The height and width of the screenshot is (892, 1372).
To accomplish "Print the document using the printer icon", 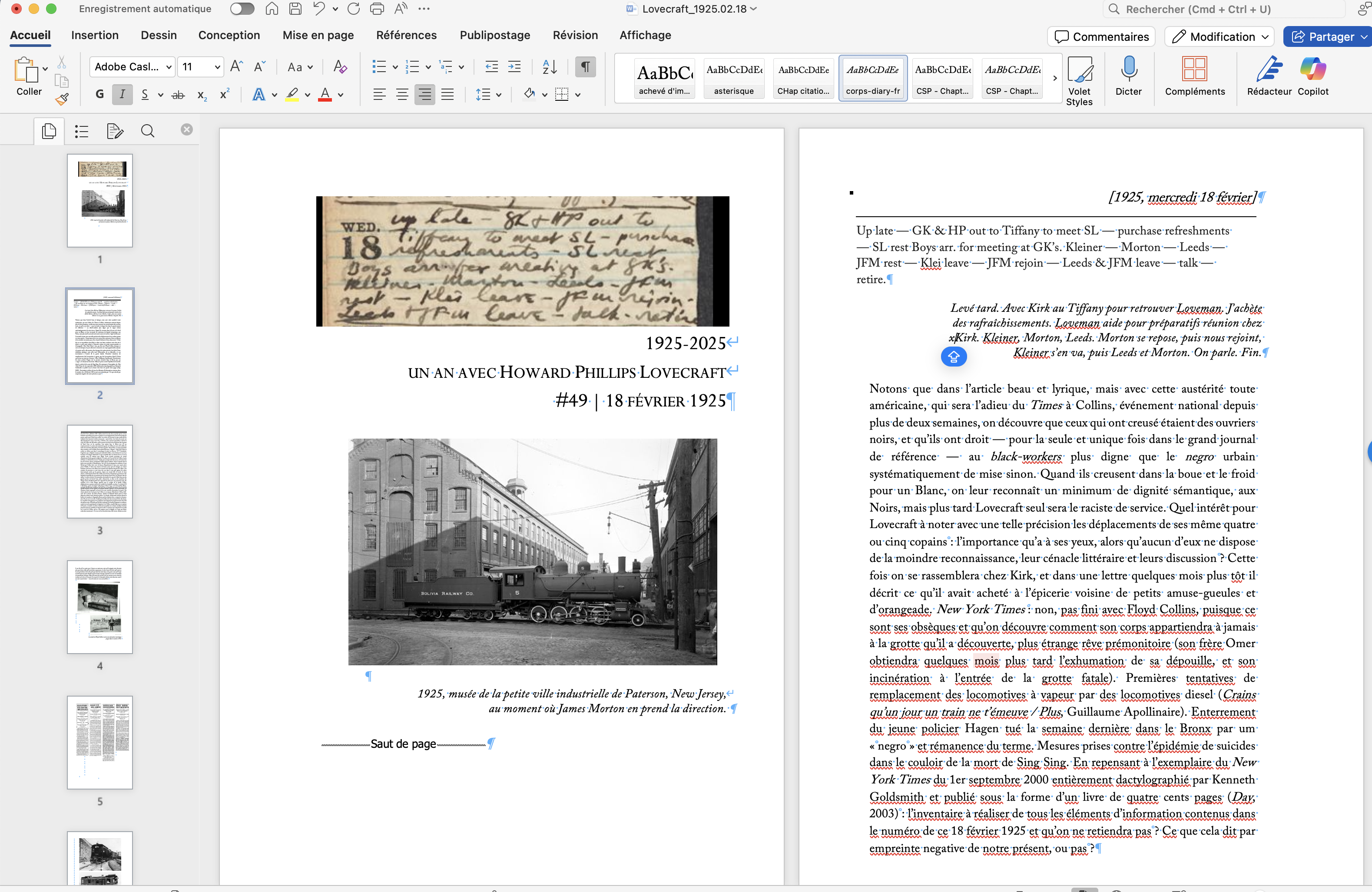I will click(x=377, y=9).
